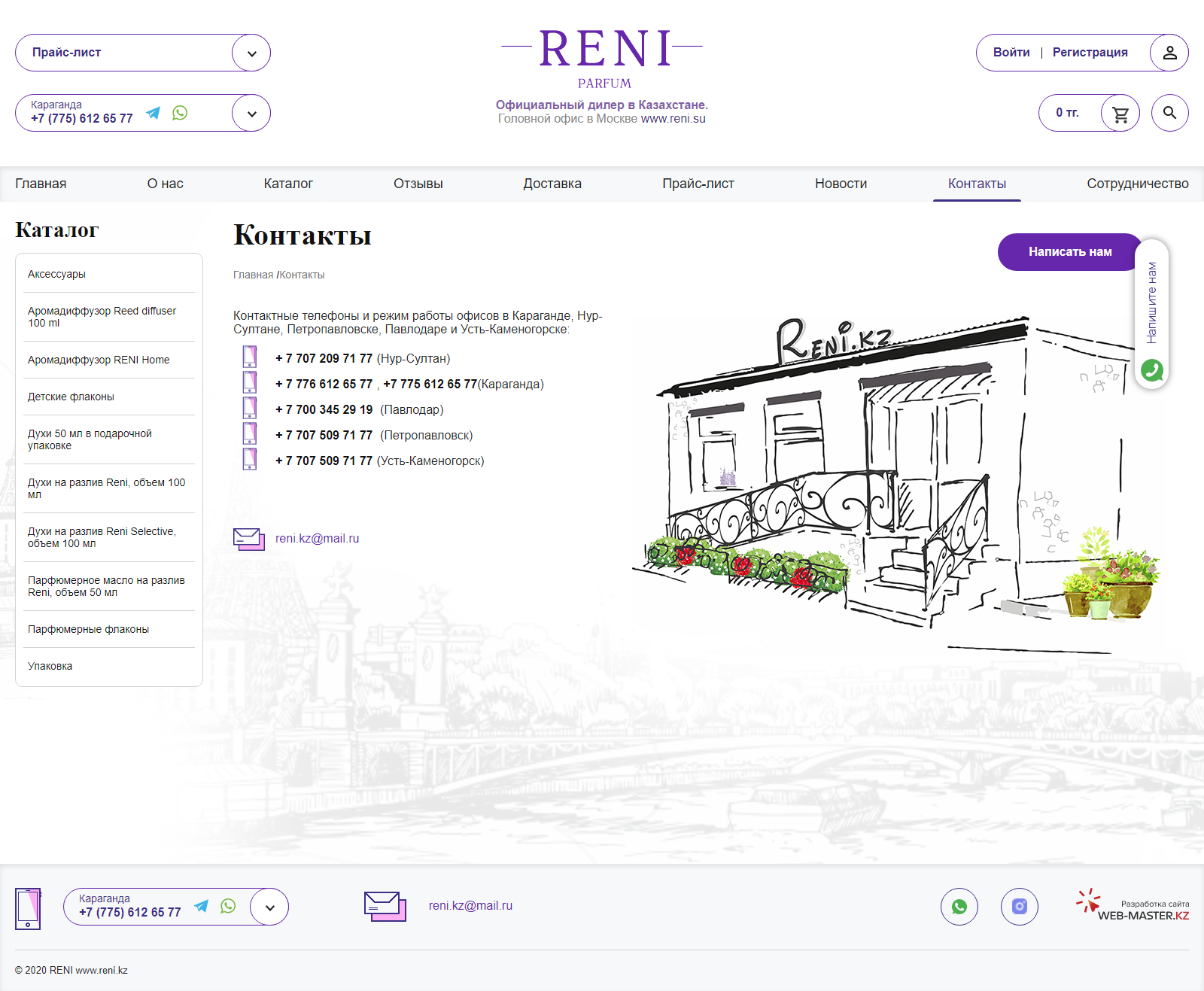
Task: Click footer mobile phone icon
Action: 28,908
